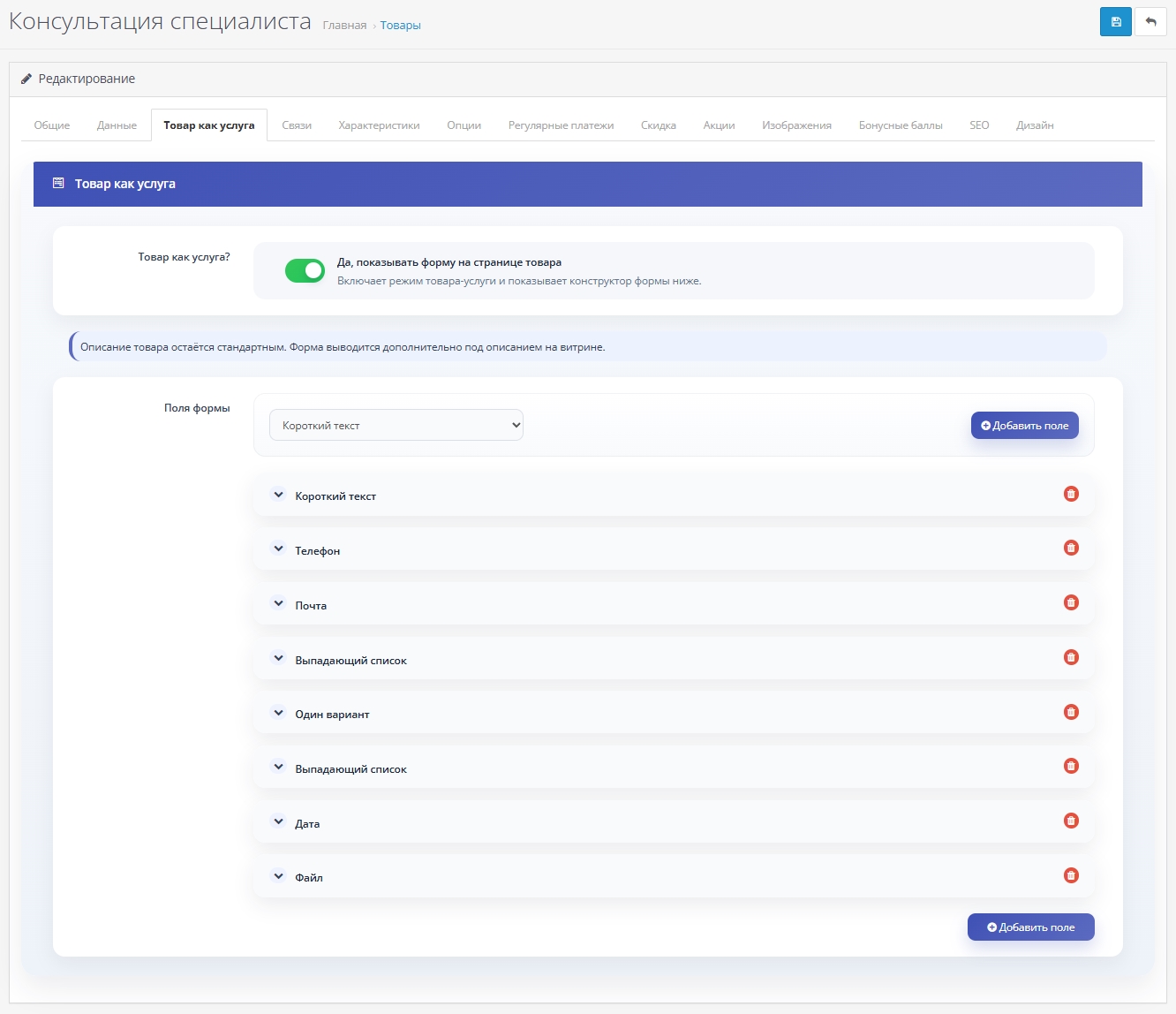Disable the Товар как услуга switch

tap(305, 270)
